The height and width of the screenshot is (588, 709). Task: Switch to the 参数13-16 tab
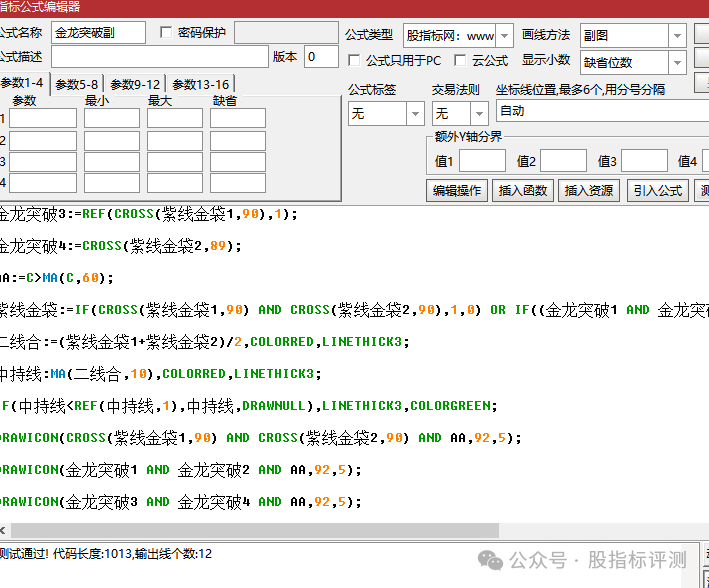click(201, 85)
